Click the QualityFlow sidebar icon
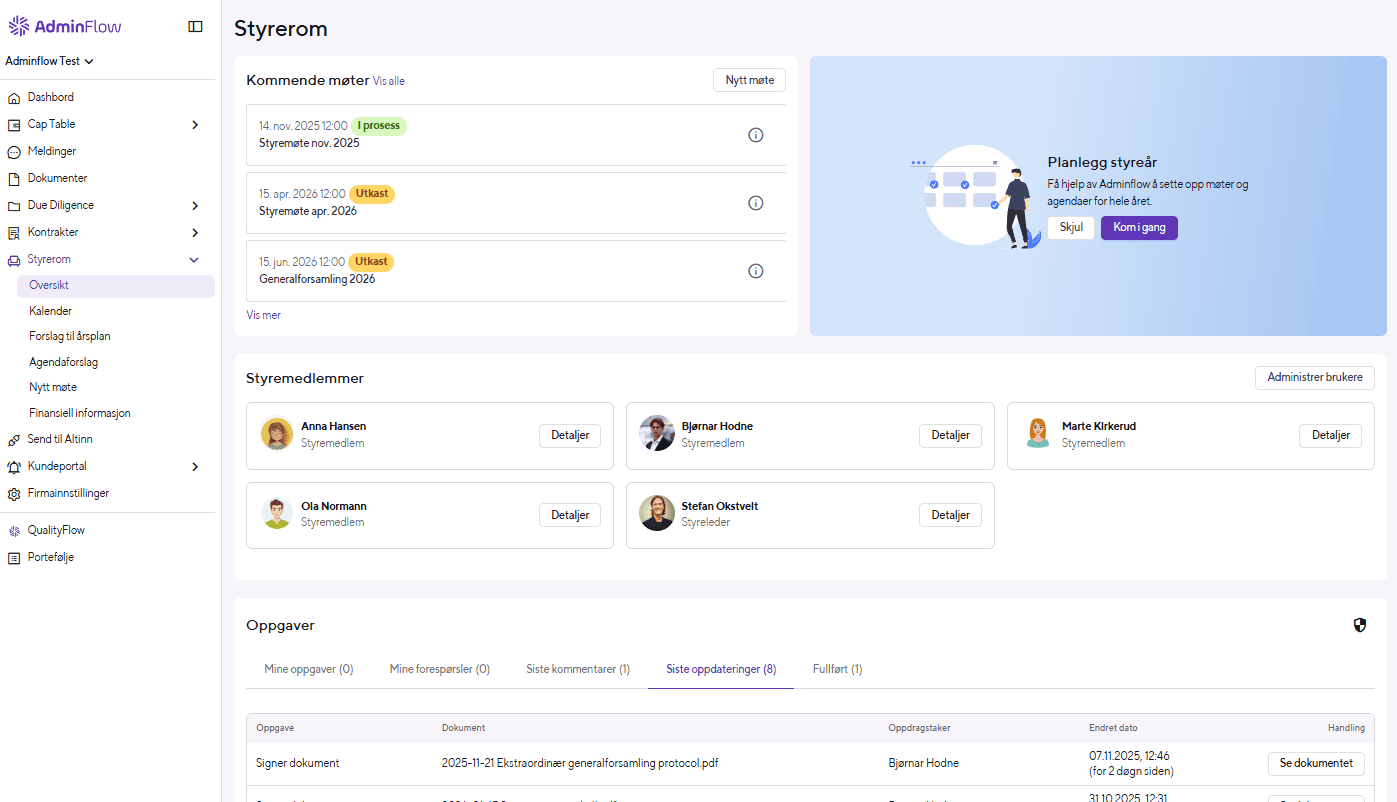The height and width of the screenshot is (802, 1397). click(x=12, y=529)
